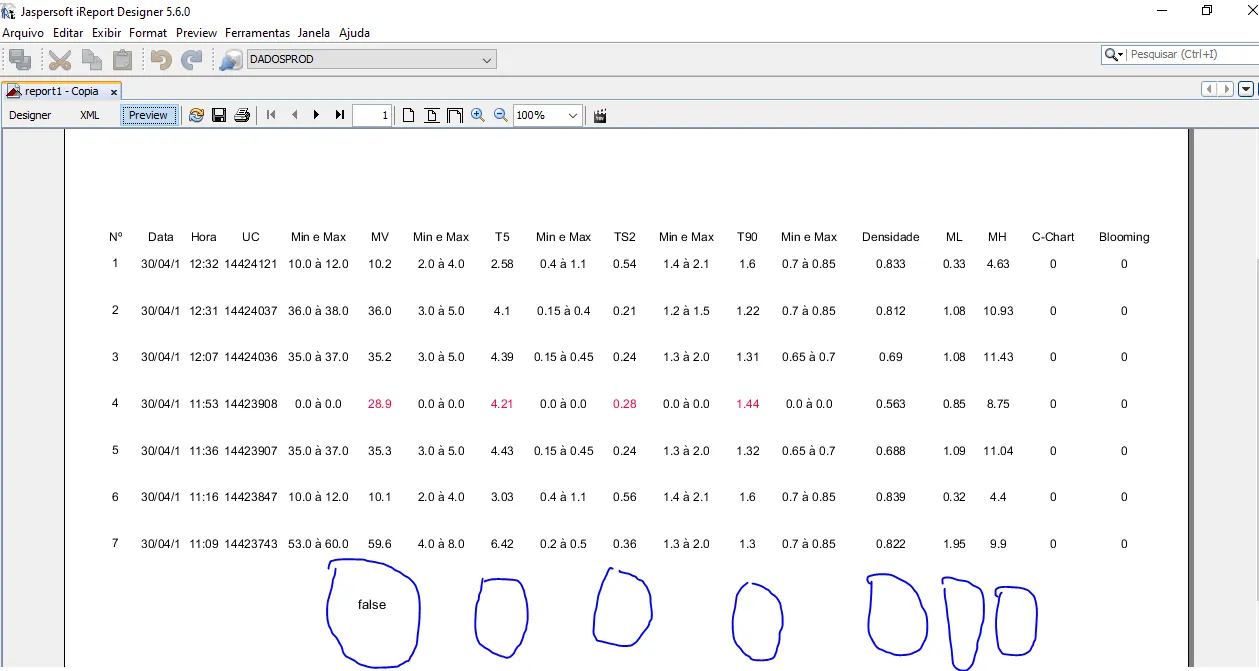Click the Report datasources icon beside DADOSPROD

click(230, 60)
